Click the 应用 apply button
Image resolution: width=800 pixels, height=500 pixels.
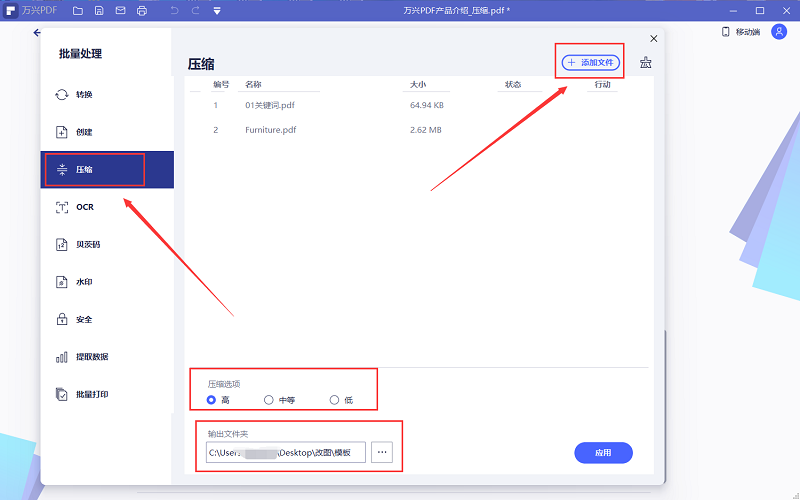pos(603,453)
